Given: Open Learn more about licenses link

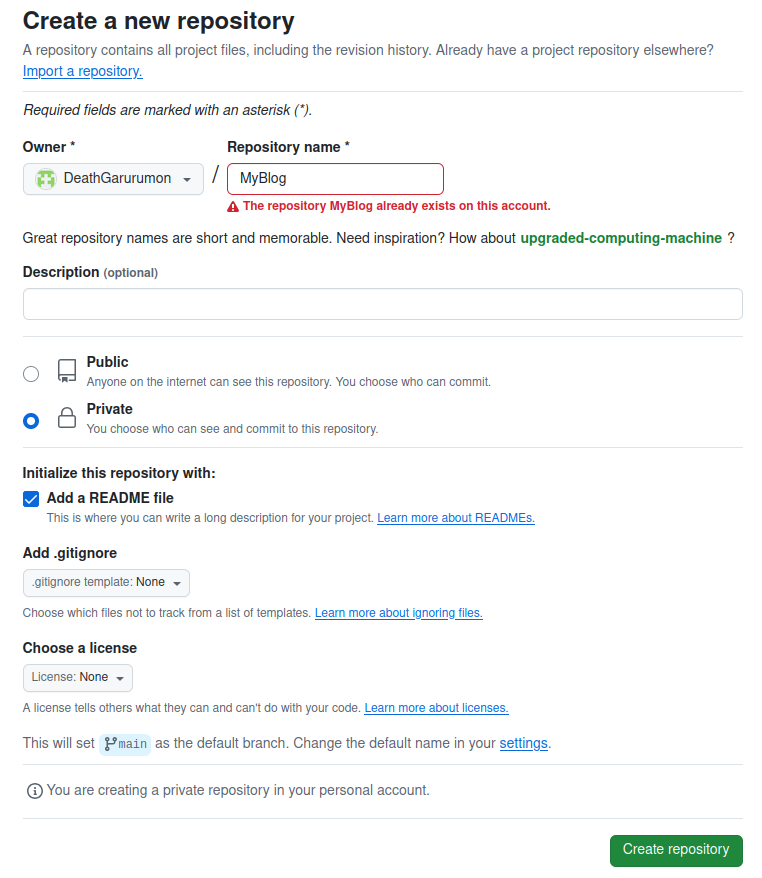Looking at the screenshot, I should click(x=436, y=708).
